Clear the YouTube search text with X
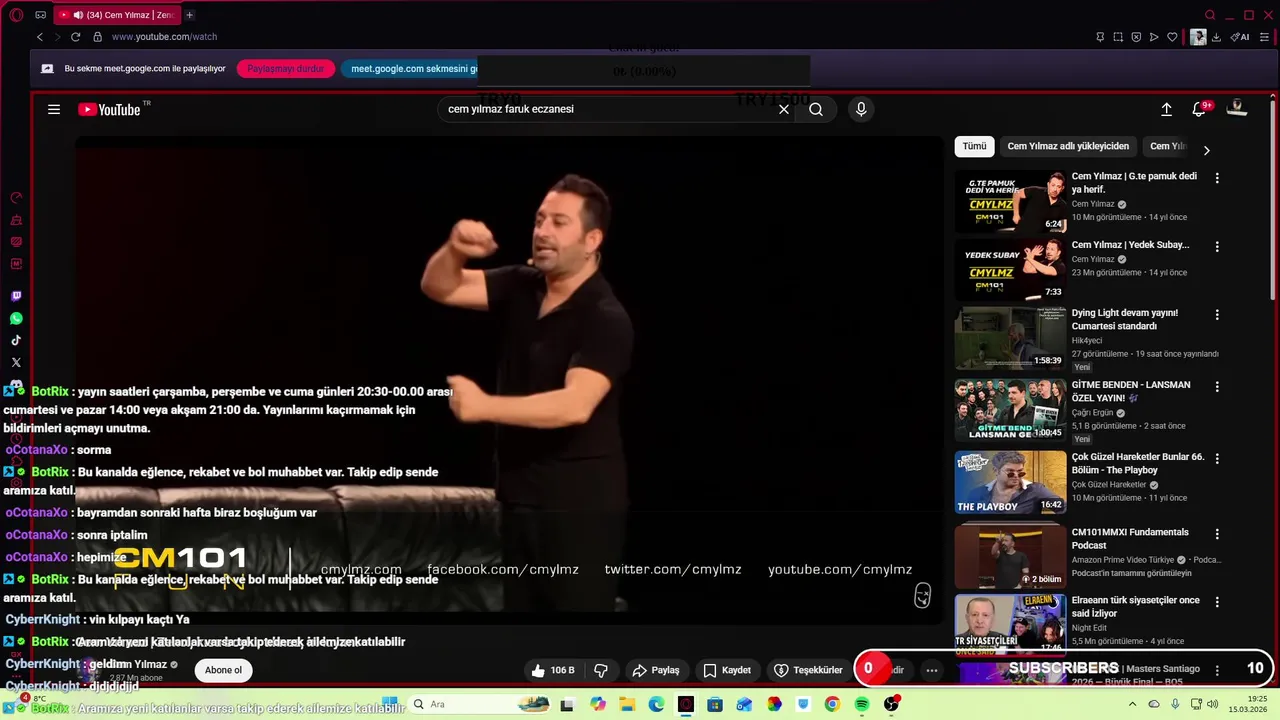1280x720 pixels. tap(784, 110)
